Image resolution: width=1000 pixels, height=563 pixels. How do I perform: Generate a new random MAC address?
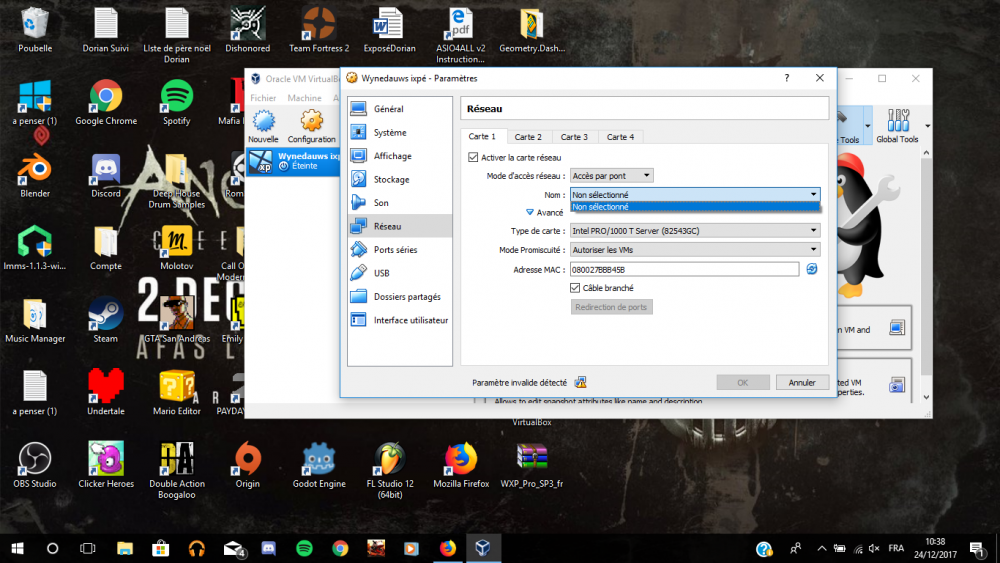tap(812, 269)
